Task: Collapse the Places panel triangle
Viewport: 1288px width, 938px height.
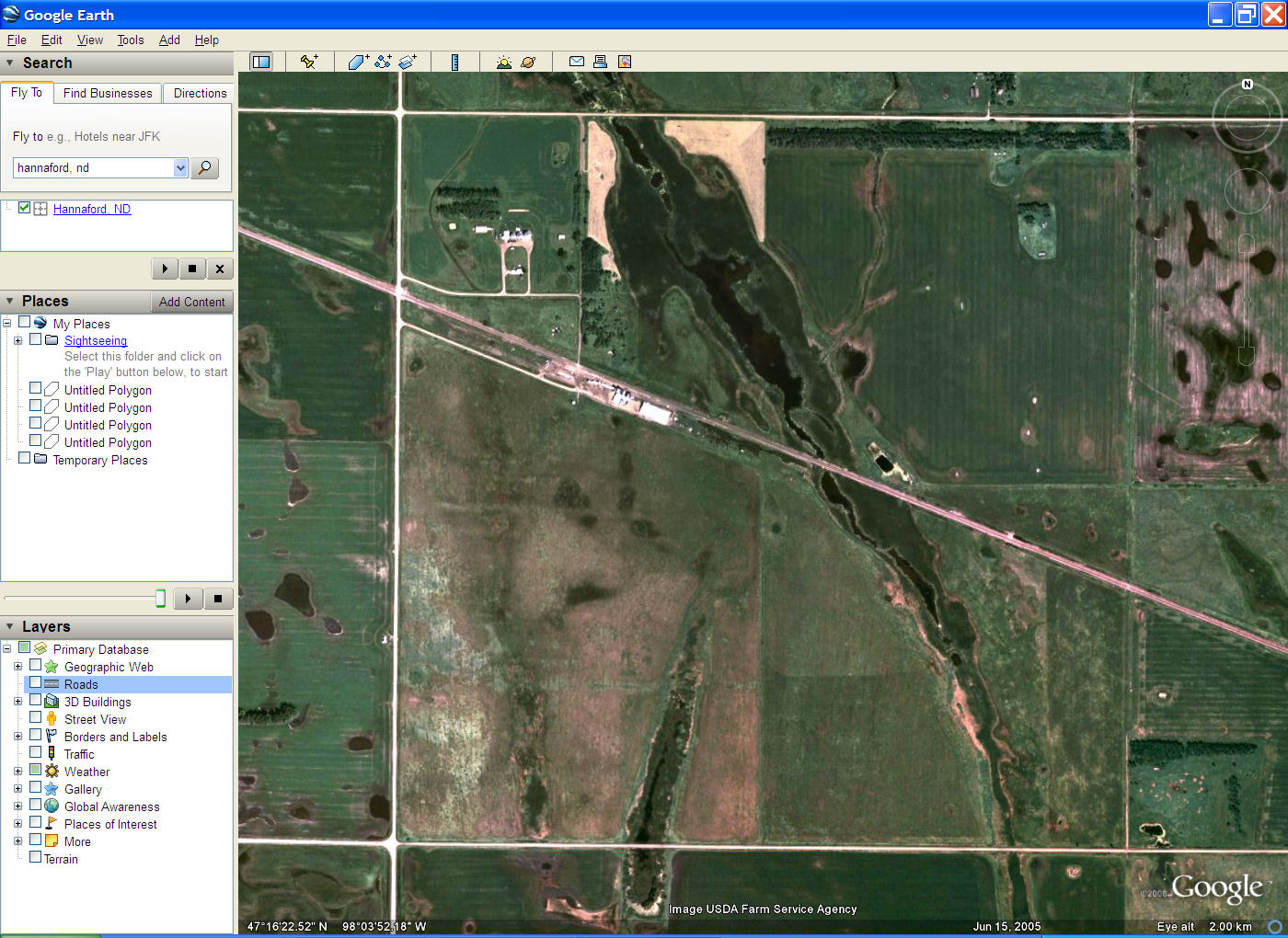Action: [x=10, y=301]
